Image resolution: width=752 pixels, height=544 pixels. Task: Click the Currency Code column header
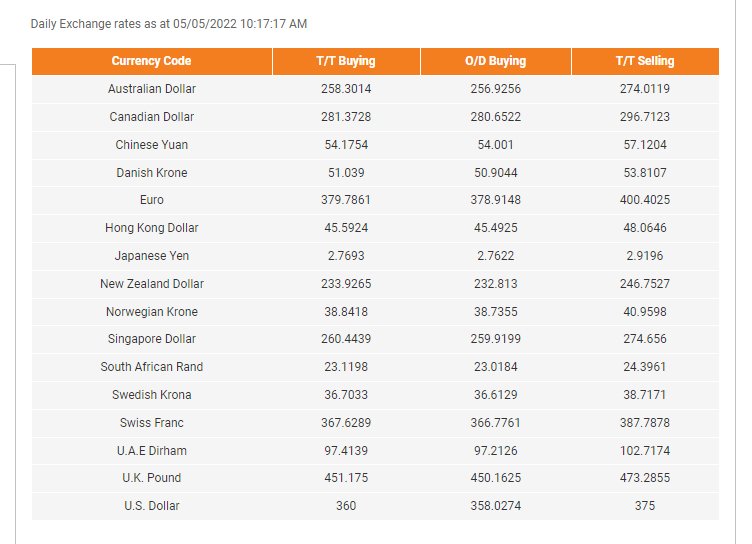coord(151,61)
